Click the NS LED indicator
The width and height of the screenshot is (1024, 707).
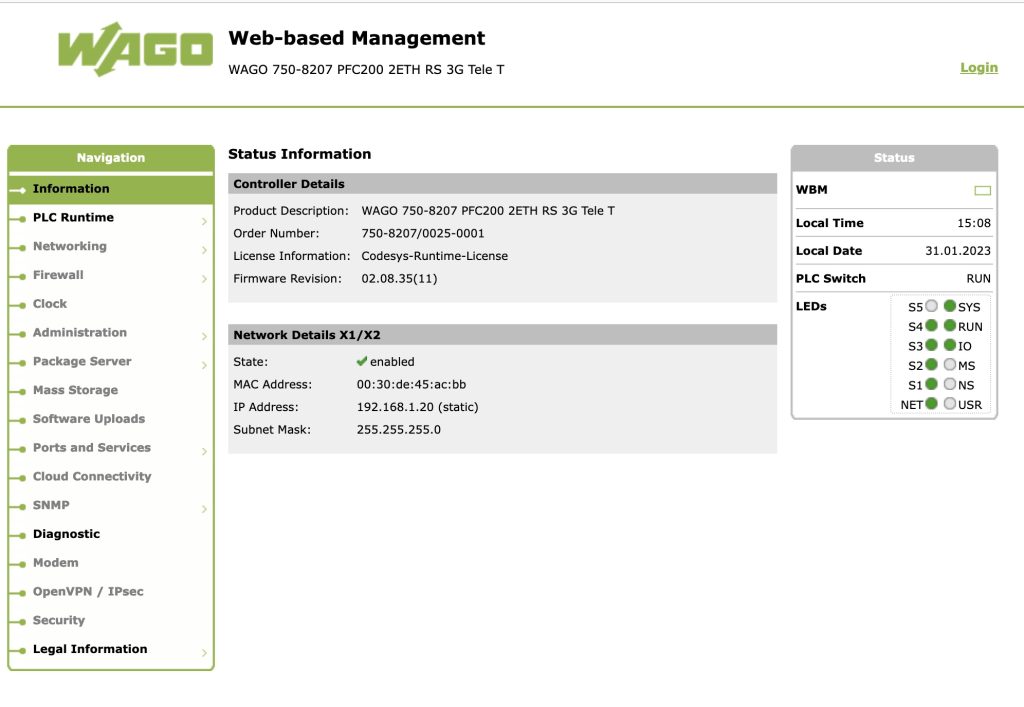pyautogui.click(x=950, y=385)
